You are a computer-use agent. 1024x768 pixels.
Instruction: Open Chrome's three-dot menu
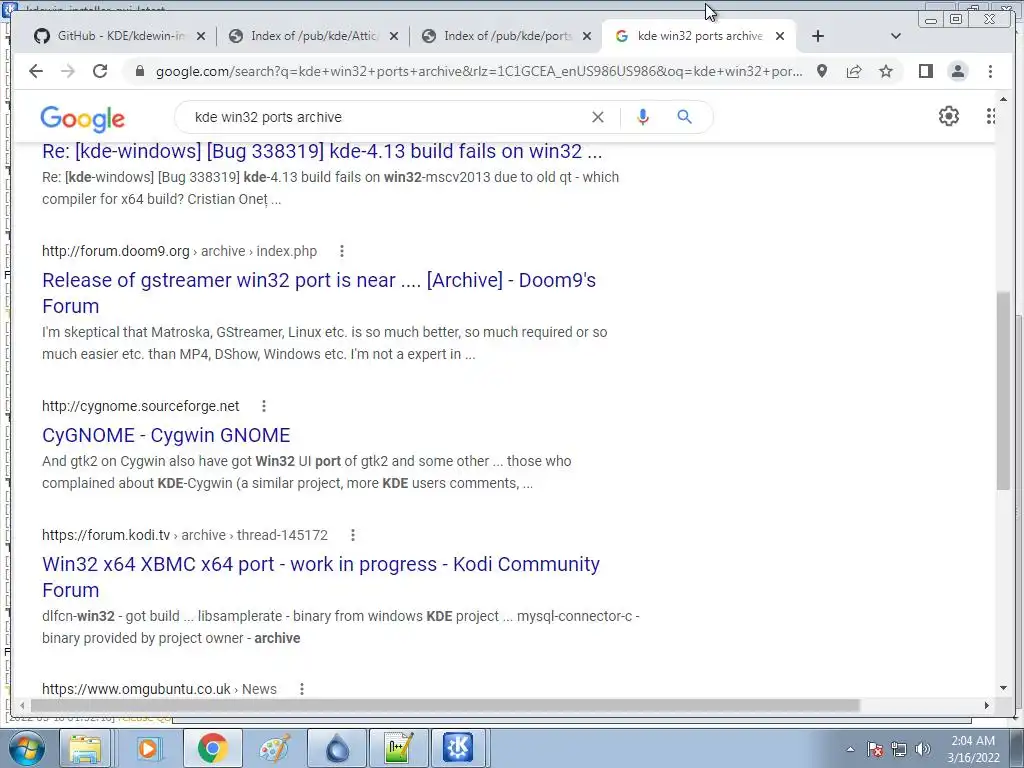pyautogui.click(x=991, y=71)
